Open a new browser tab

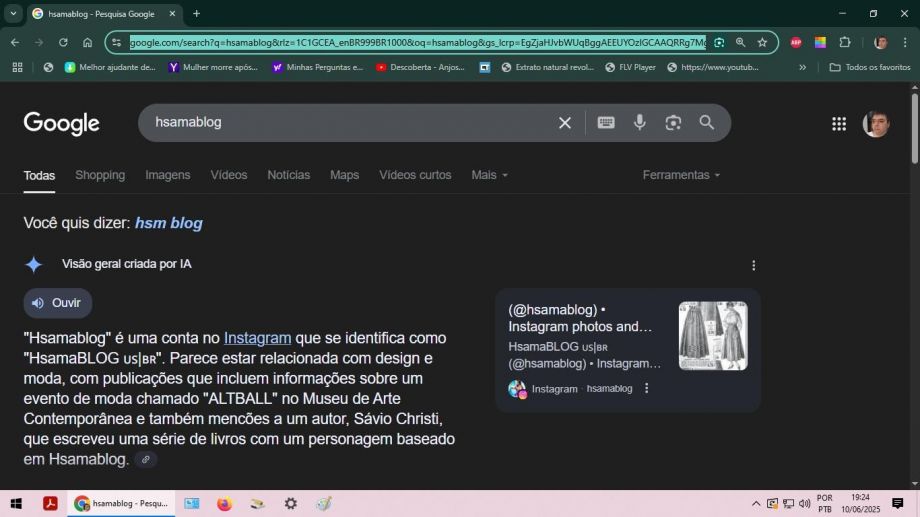(197, 13)
